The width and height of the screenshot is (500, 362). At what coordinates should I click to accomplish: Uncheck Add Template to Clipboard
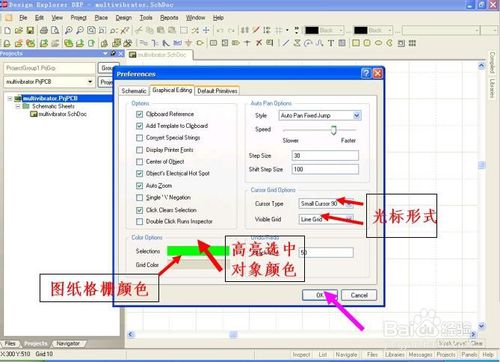coord(139,126)
